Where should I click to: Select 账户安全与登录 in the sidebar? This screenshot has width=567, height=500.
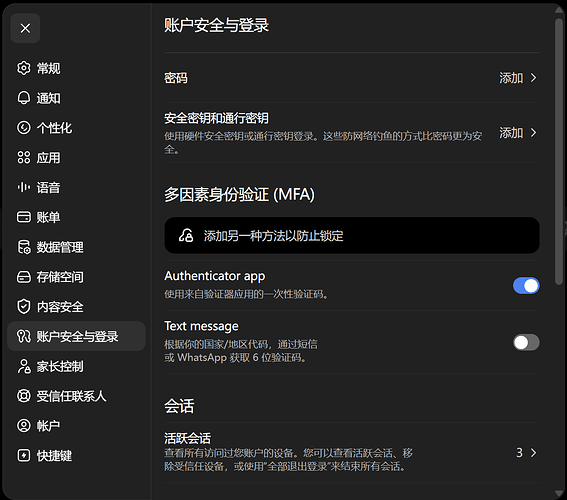click(x=76, y=336)
